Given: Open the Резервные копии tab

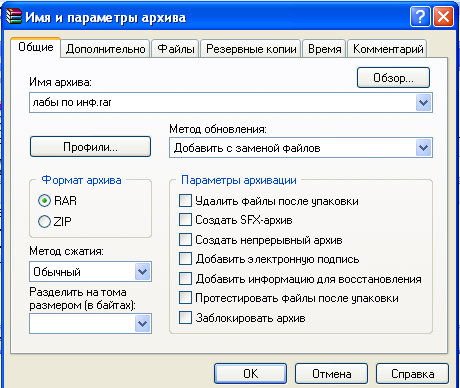Looking at the screenshot, I should [x=251, y=49].
